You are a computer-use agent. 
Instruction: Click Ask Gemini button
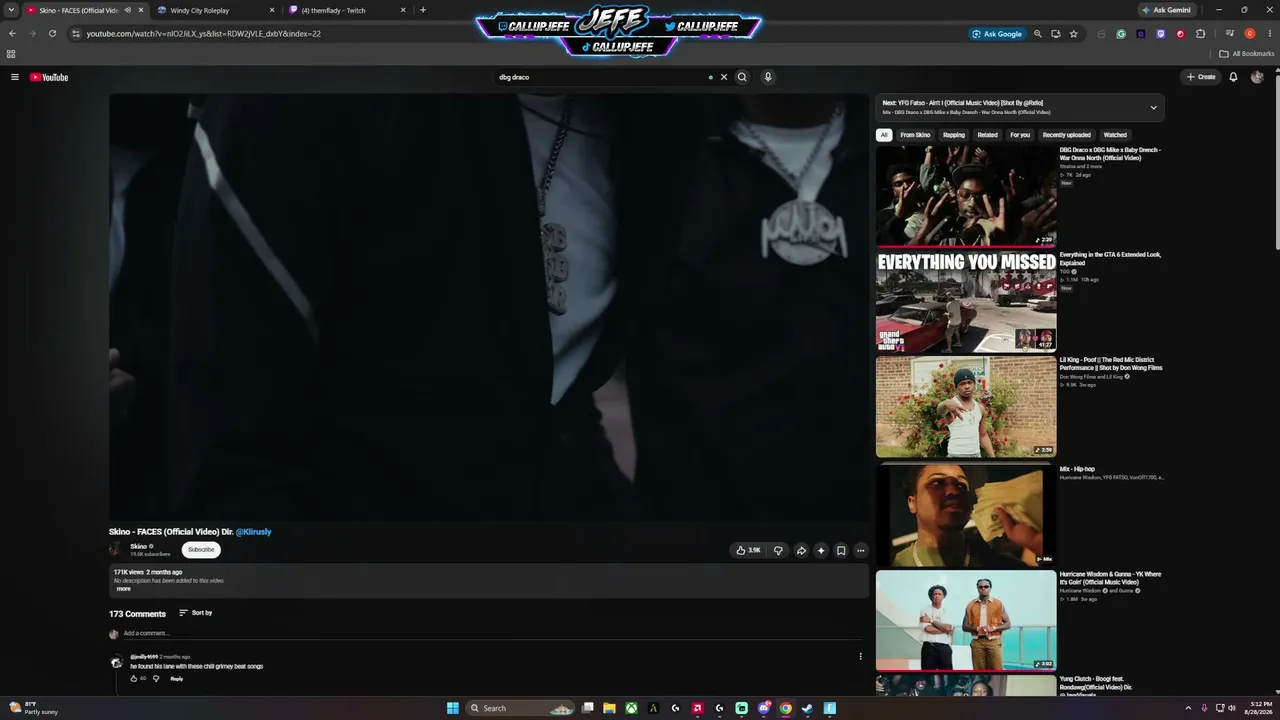pos(1166,10)
